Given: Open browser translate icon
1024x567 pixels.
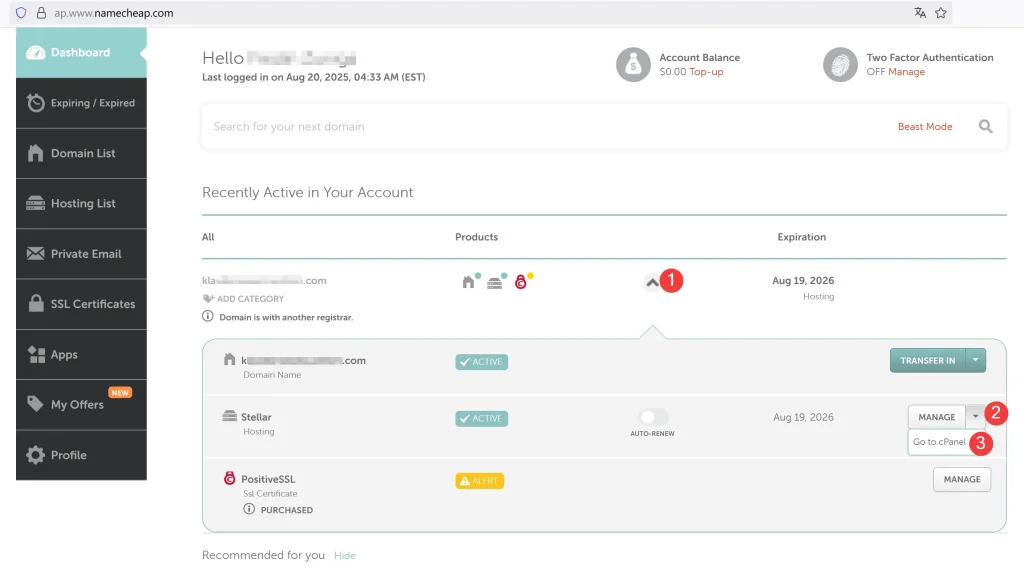Looking at the screenshot, I should click(x=920, y=13).
